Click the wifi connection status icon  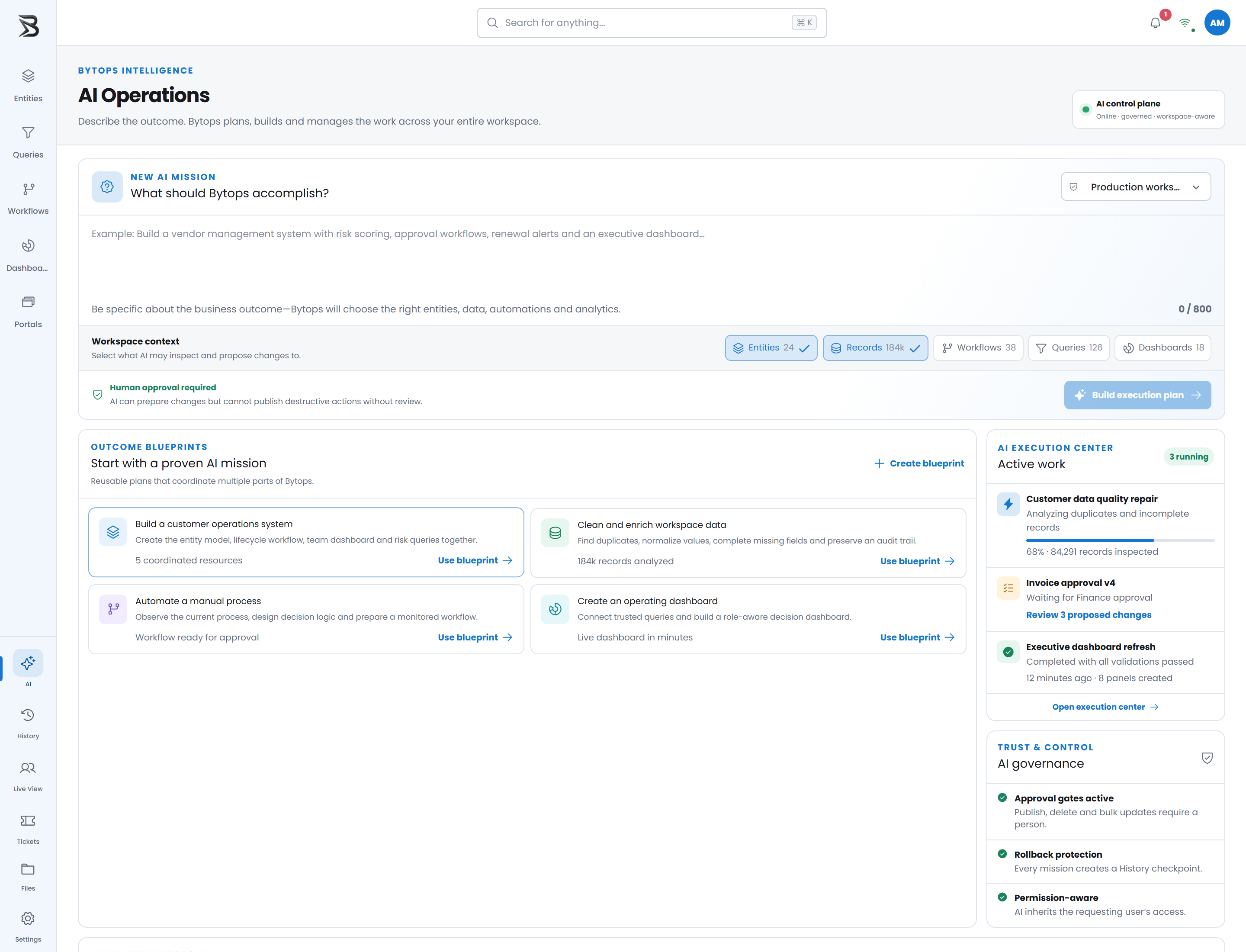[1185, 23]
